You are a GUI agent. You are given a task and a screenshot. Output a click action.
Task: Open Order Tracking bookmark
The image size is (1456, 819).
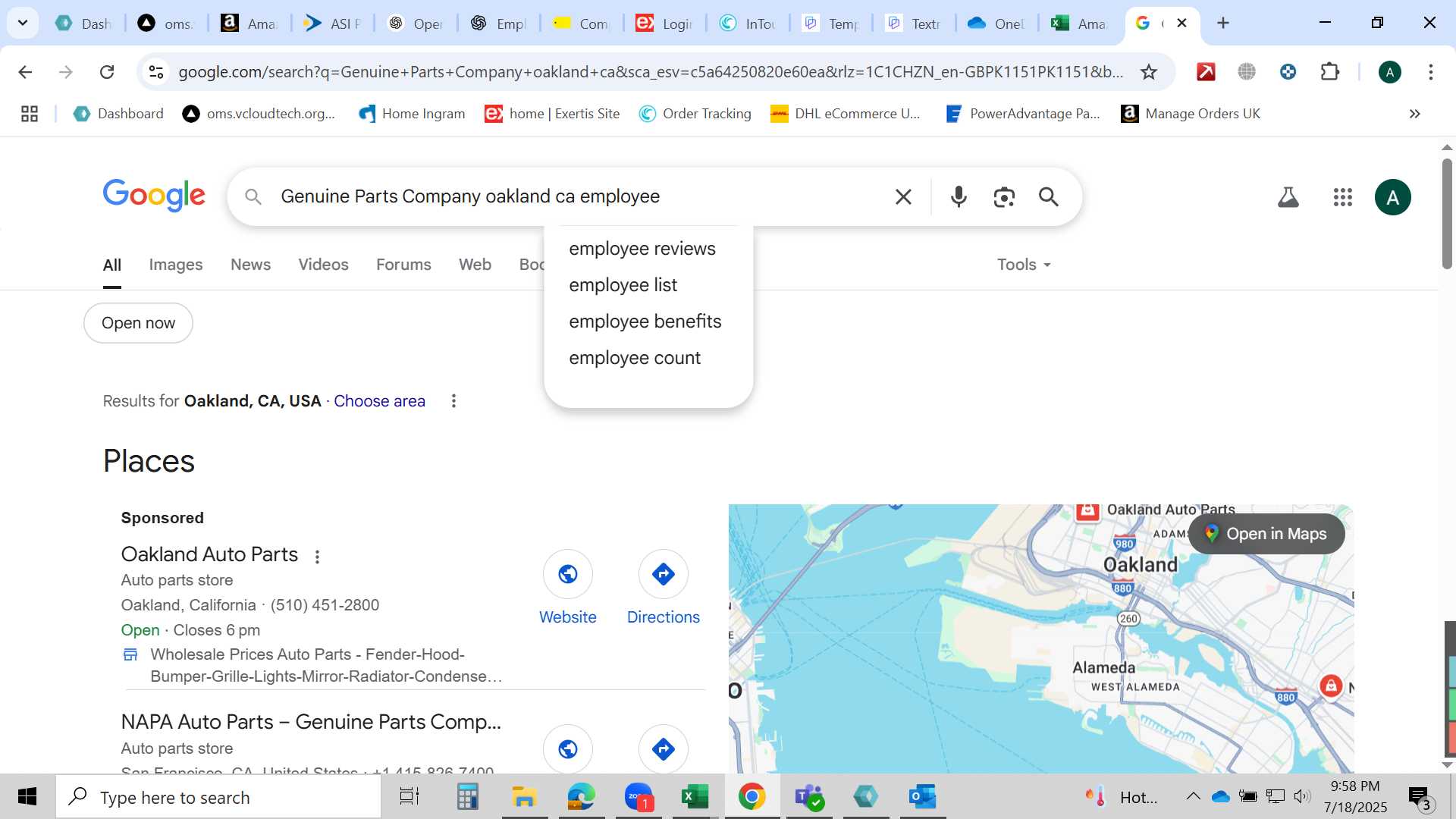pyautogui.click(x=695, y=114)
